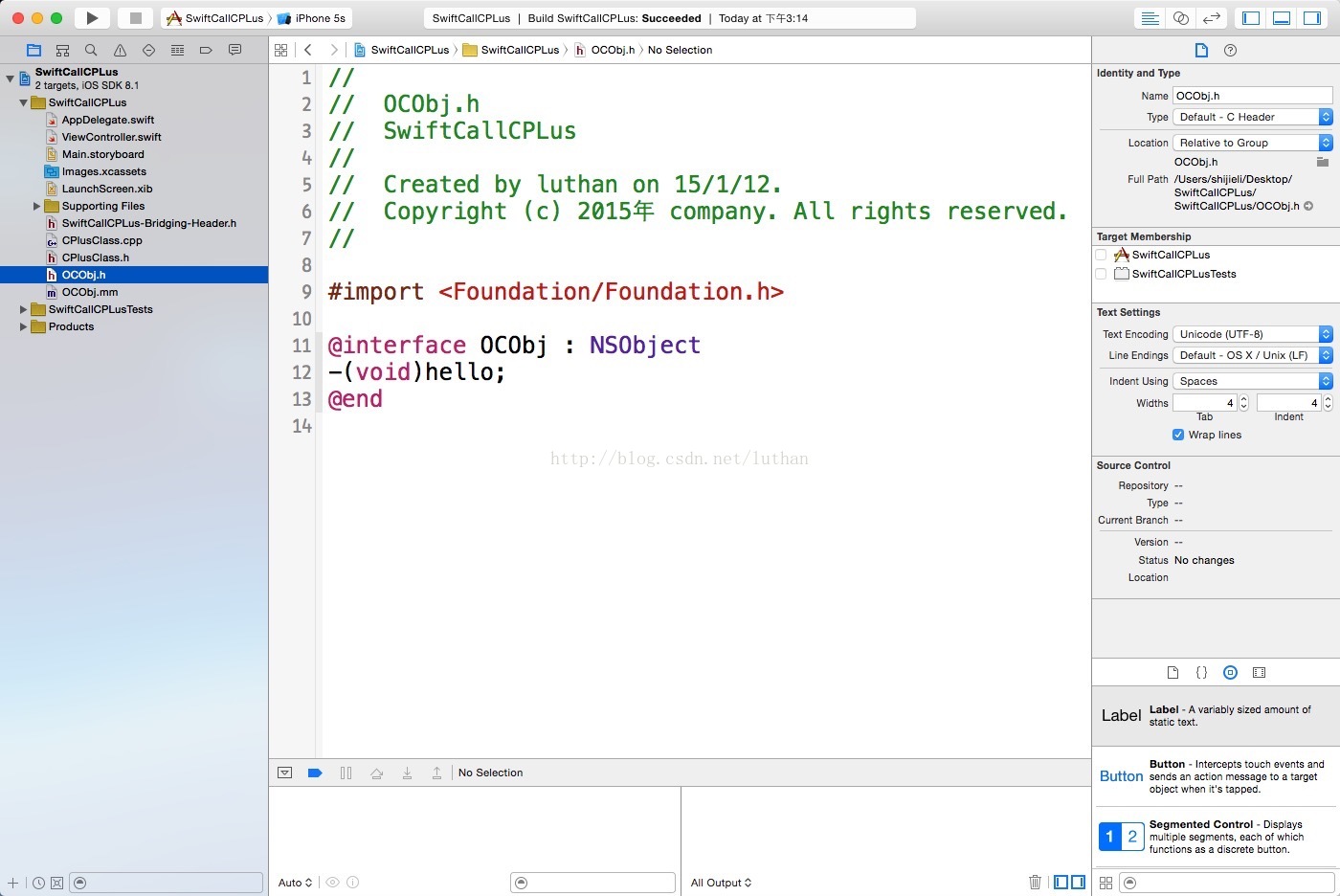Show the Code Snippet library
This screenshot has height=896, width=1340.
pos(1201,673)
